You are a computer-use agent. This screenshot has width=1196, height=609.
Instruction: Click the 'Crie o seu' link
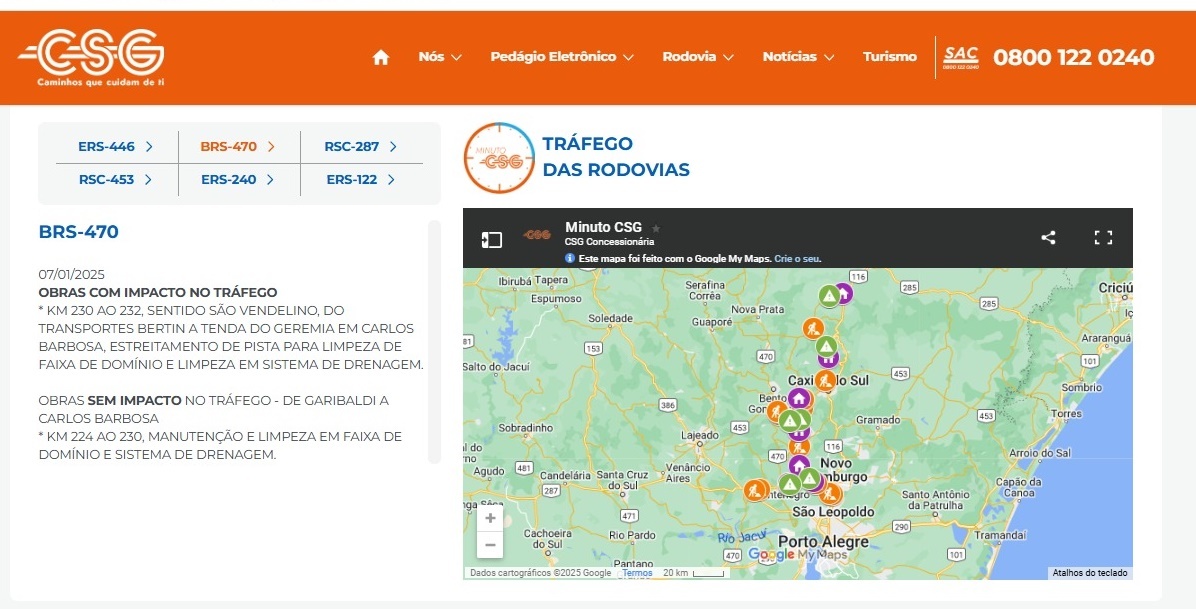(x=798, y=258)
